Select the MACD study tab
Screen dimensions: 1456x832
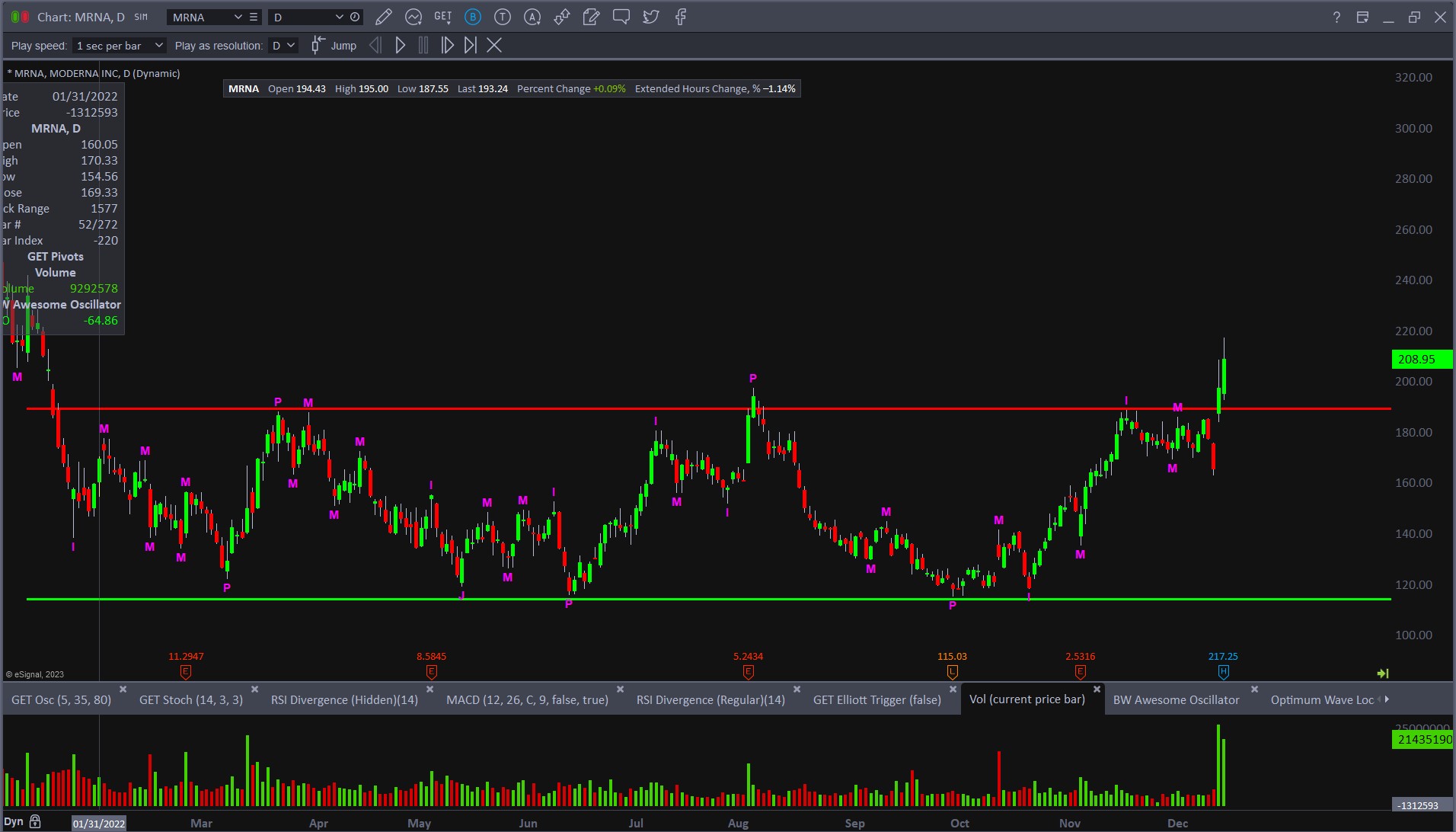[527, 699]
